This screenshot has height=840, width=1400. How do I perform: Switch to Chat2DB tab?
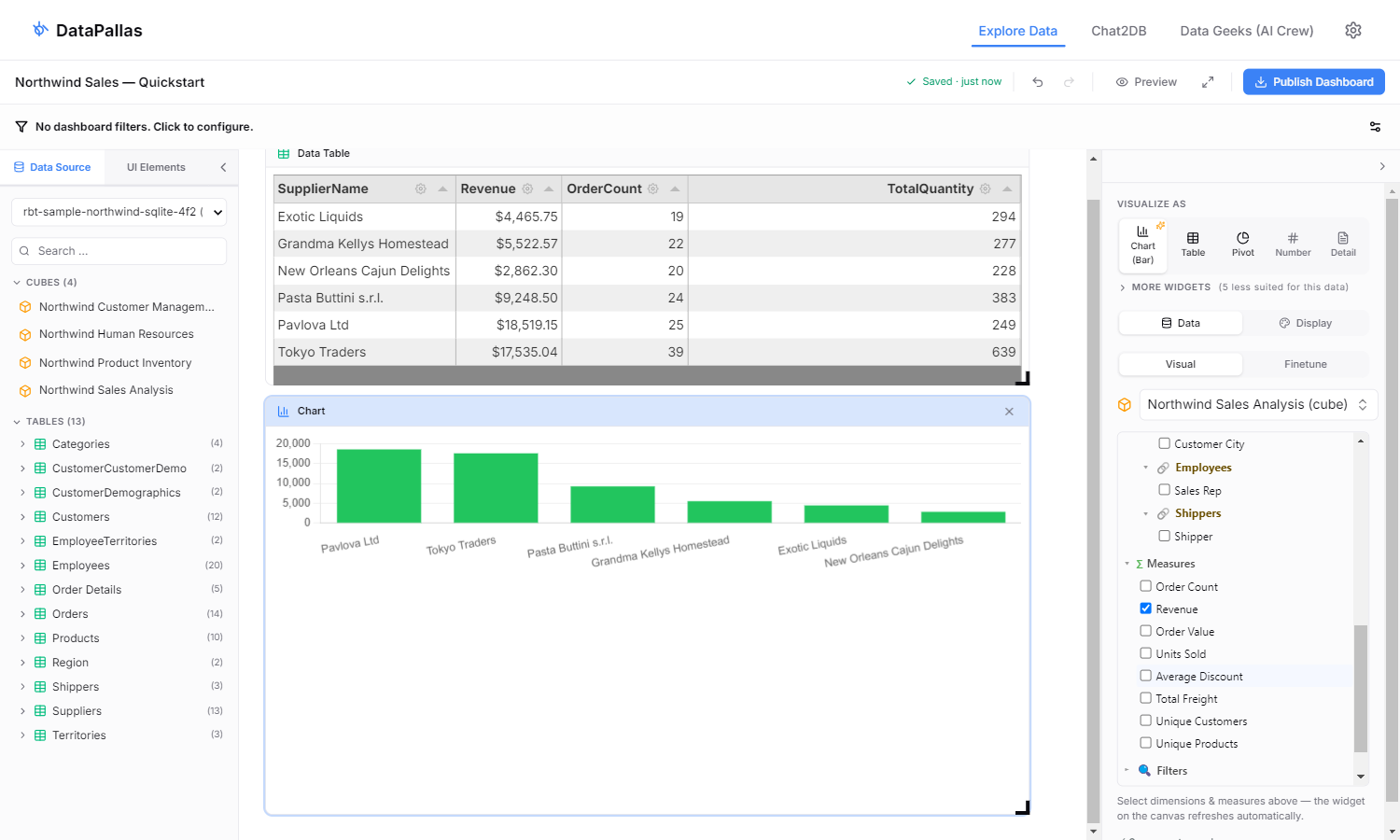[x=1119, y=31]
